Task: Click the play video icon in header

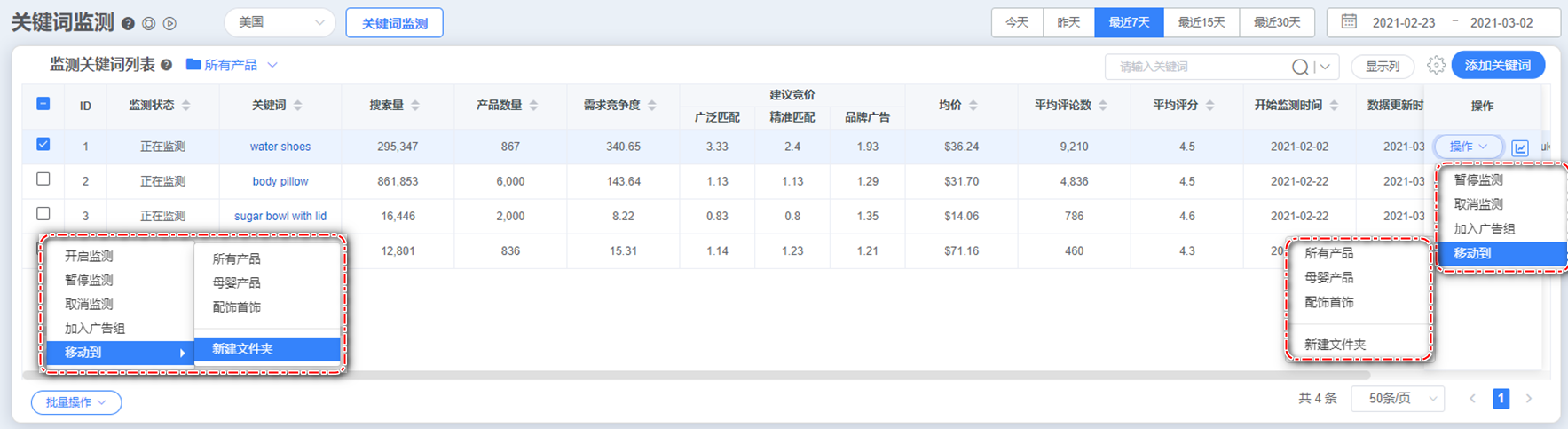Action: [169, 24]
